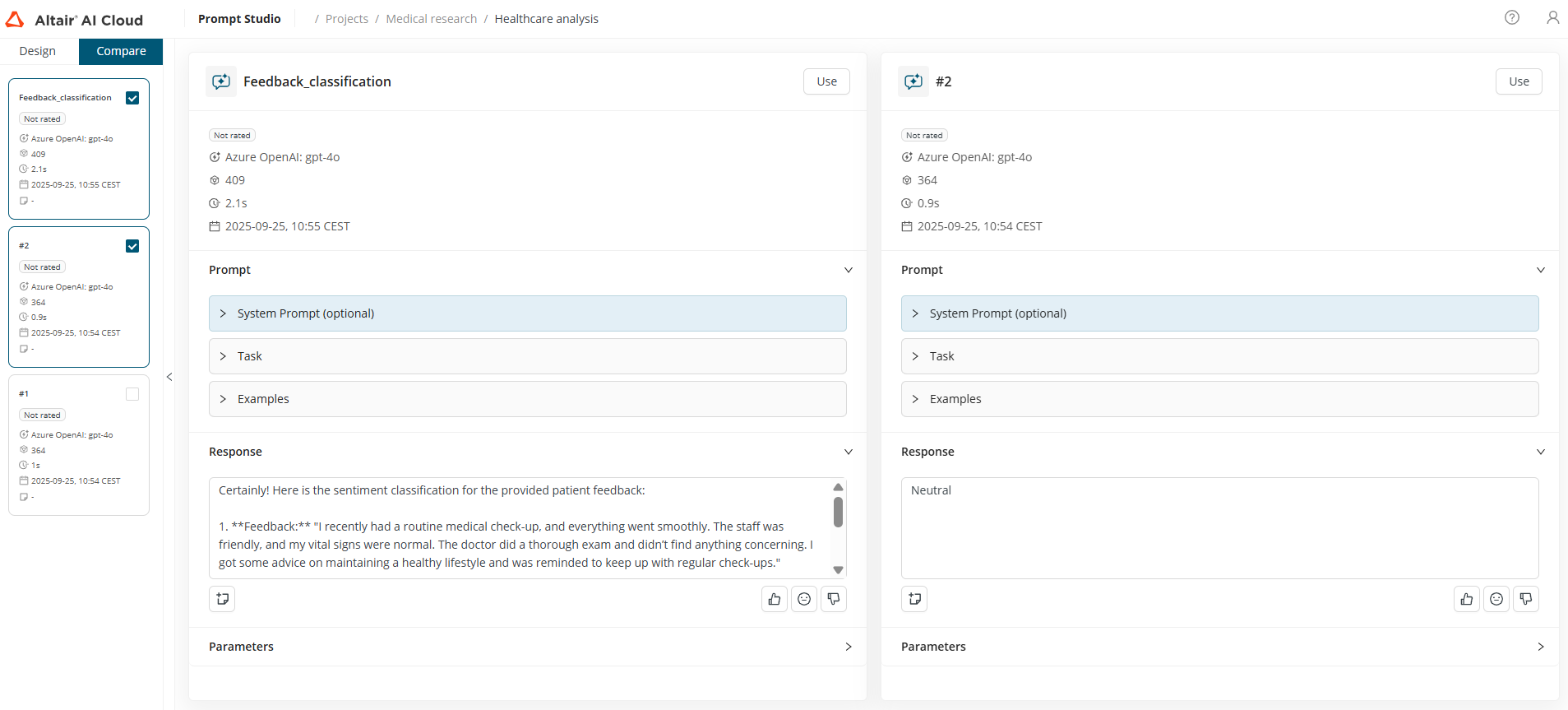Viewport: 1568px width, 710px height.
Task: Uncheck the #2 card checkbox
Action: (x=132, y=246)
